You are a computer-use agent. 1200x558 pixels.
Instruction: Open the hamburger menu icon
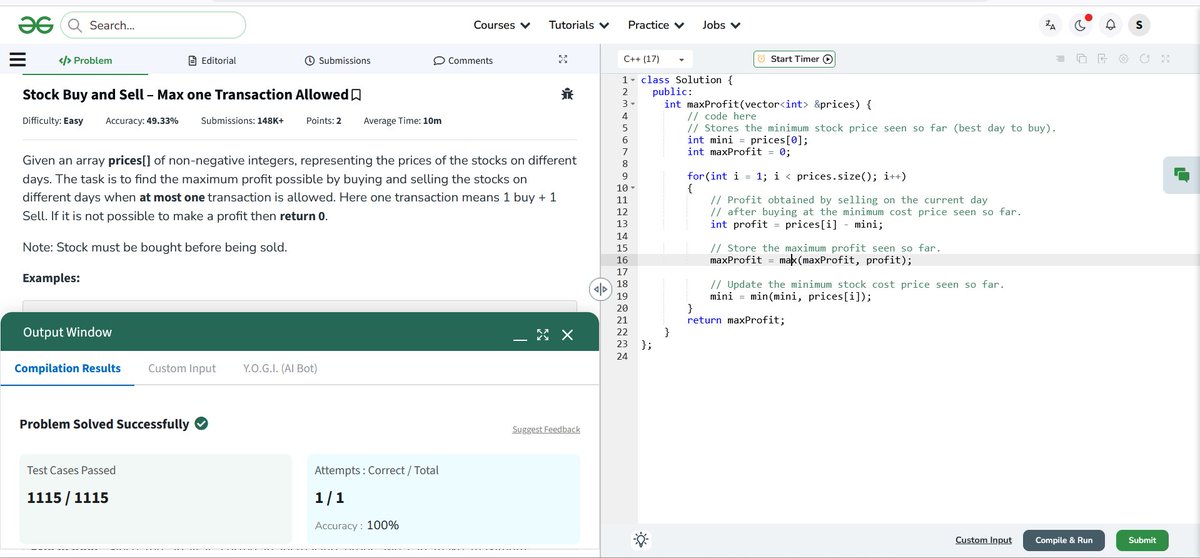tap(17, 59)
